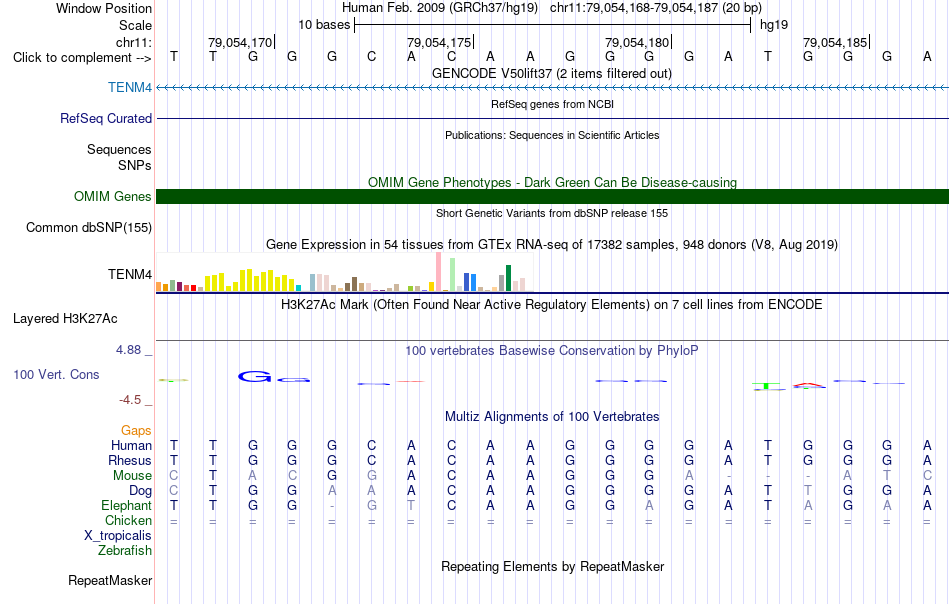Click the dark green GTEx expression bar
Screen dimensions: 950x604
[509, 278]
